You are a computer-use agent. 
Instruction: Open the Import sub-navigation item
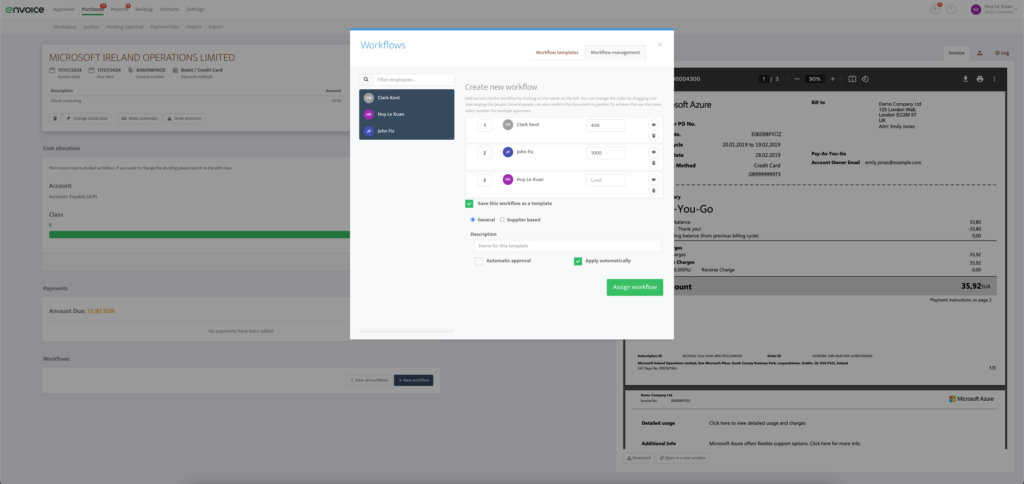[x=194, y=27]
